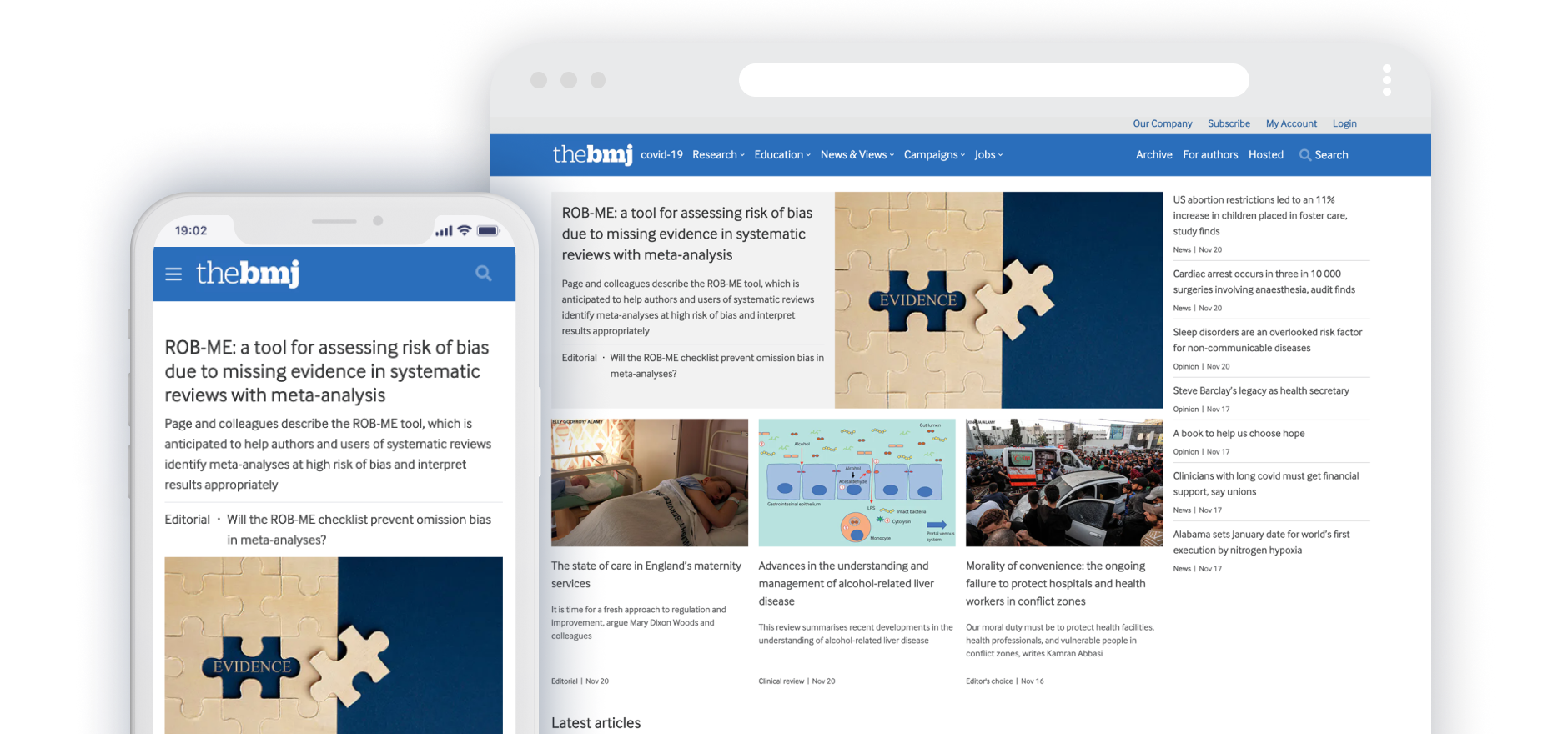Viewport: 1568px width, 734px height.
Task: Open browser three-dot menu in mockup window
Action: [1387, 80]
